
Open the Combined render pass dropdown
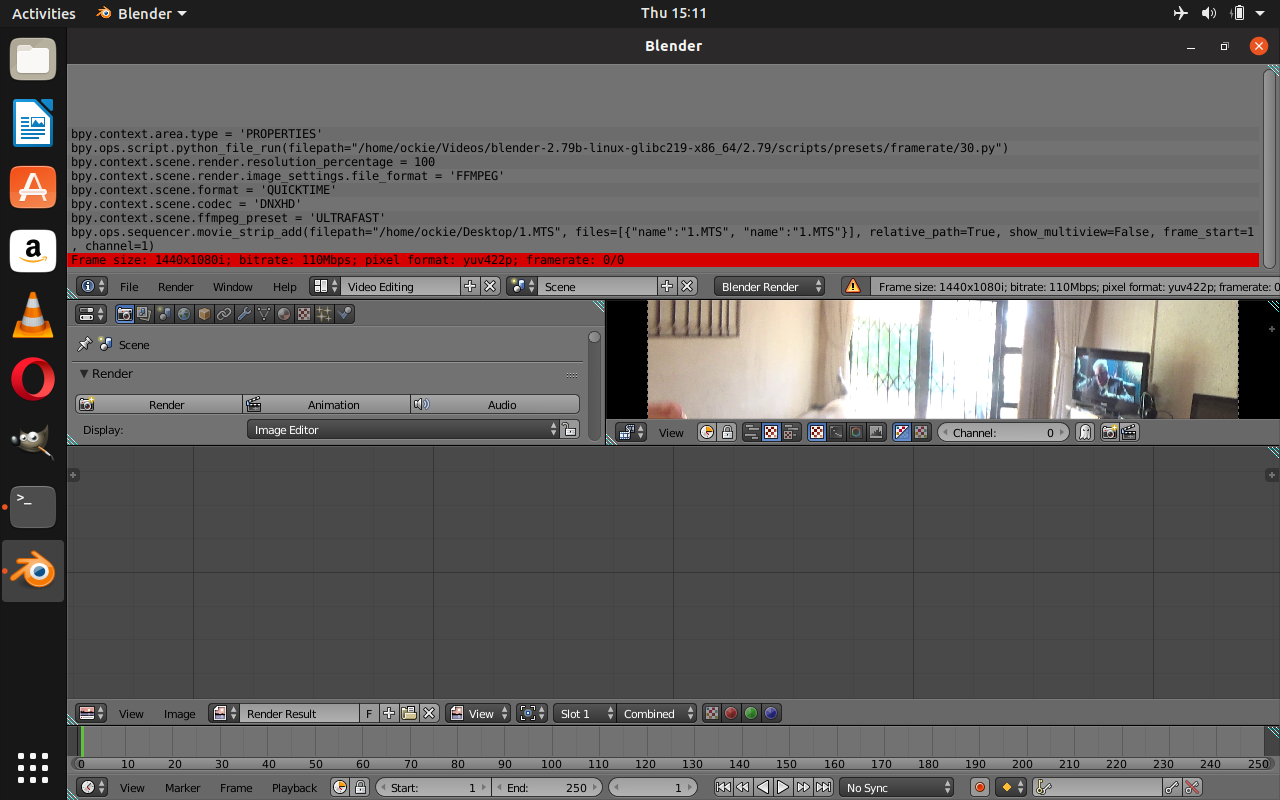point(657,714)
